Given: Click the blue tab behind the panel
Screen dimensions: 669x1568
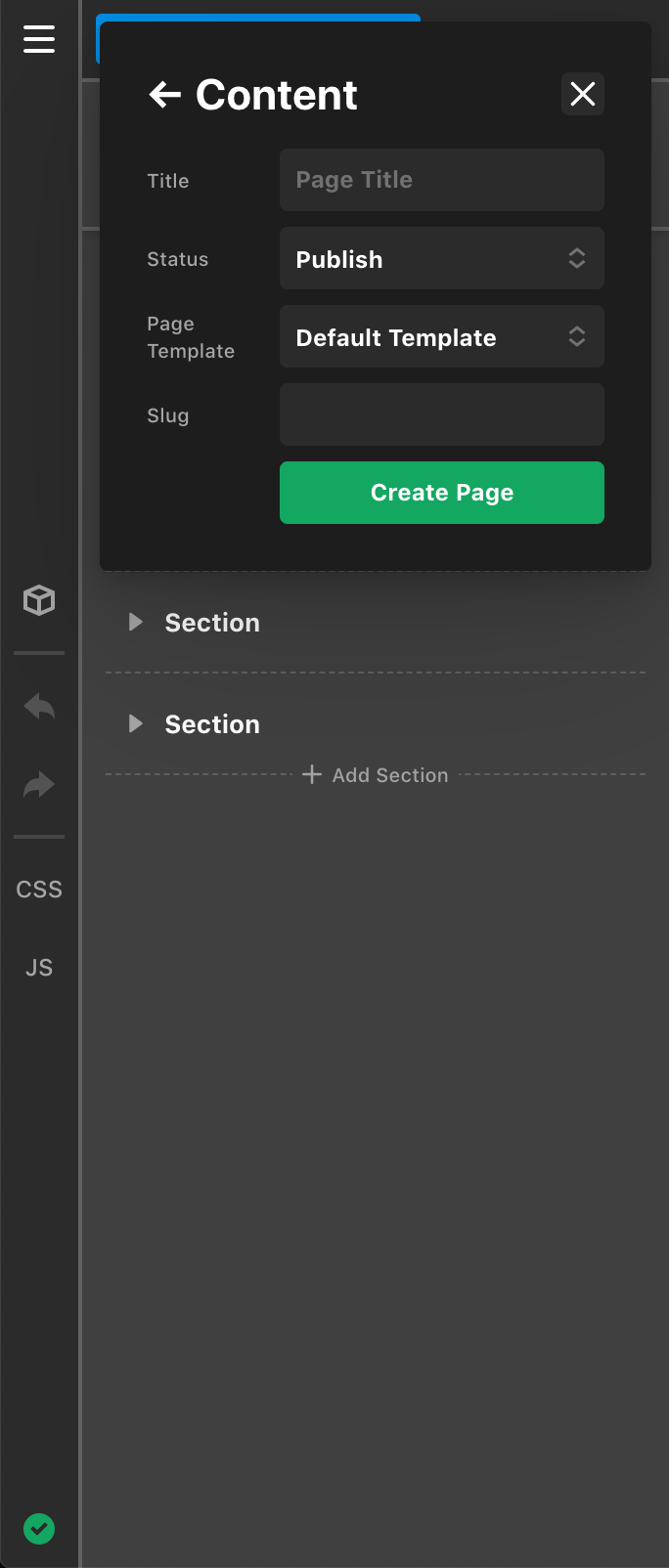Looking at the screenshot, I should [x=258, y=18].
